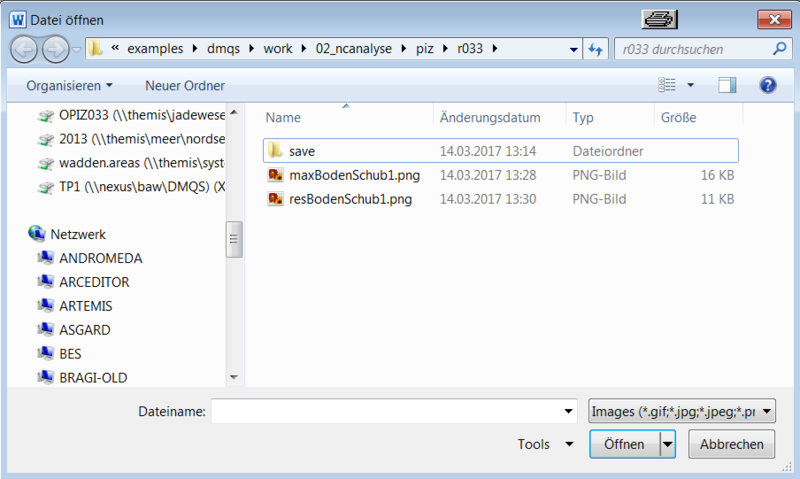Click the printer icon in title bar
This screenshot has height=479, width=800.
point(661,19)
